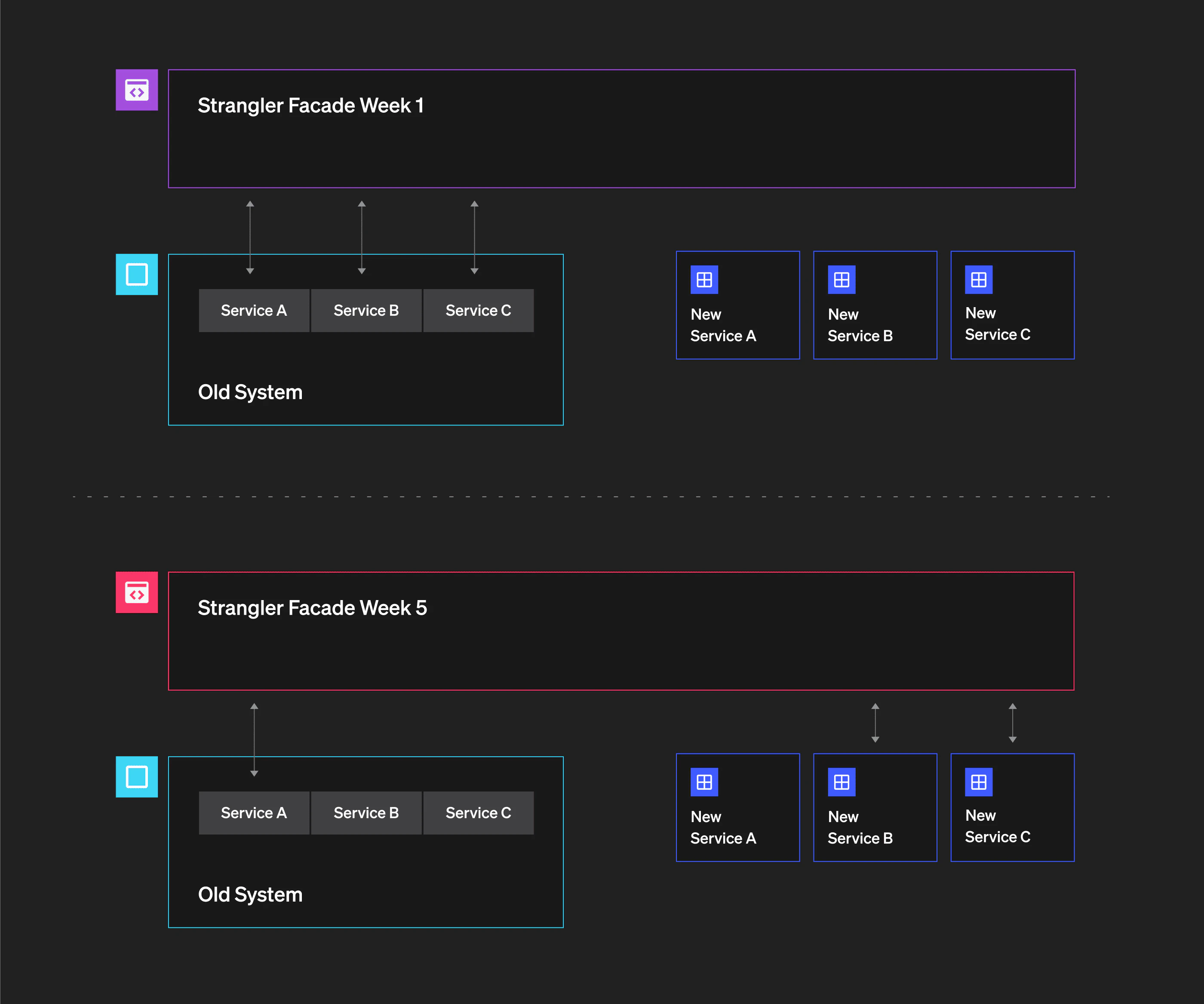Click the bottom cyan square icon
The height and width of the screenshot is (1004, 1204).
click(x=136, y=777)
